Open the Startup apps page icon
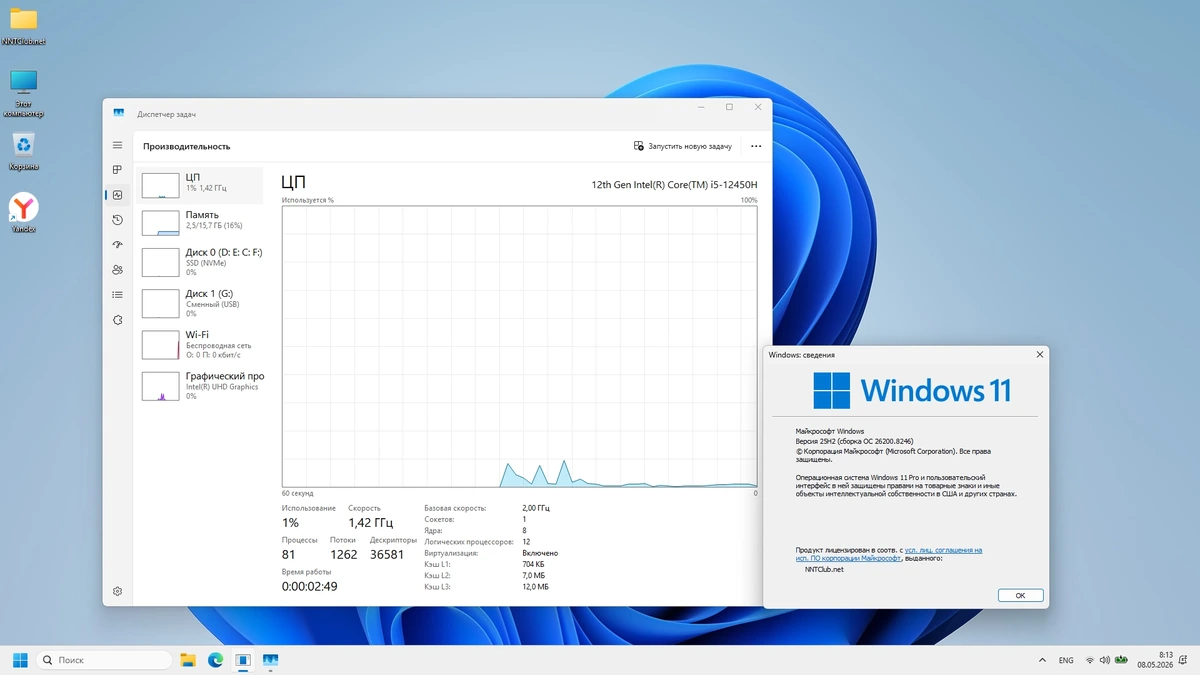The image size is (1200, 675). [x=117, y=245]
